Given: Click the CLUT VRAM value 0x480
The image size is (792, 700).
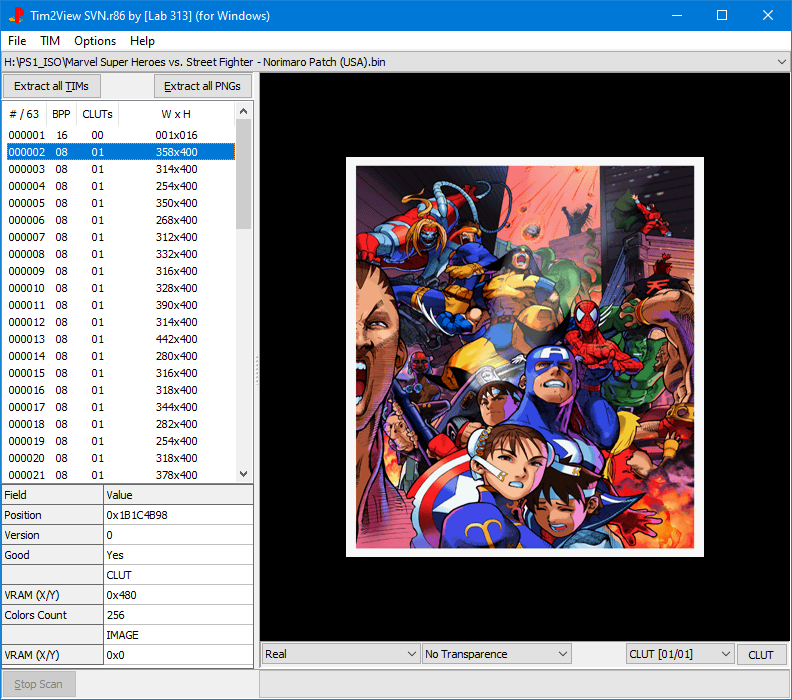Looking at the screenshot, I should 178,595.
